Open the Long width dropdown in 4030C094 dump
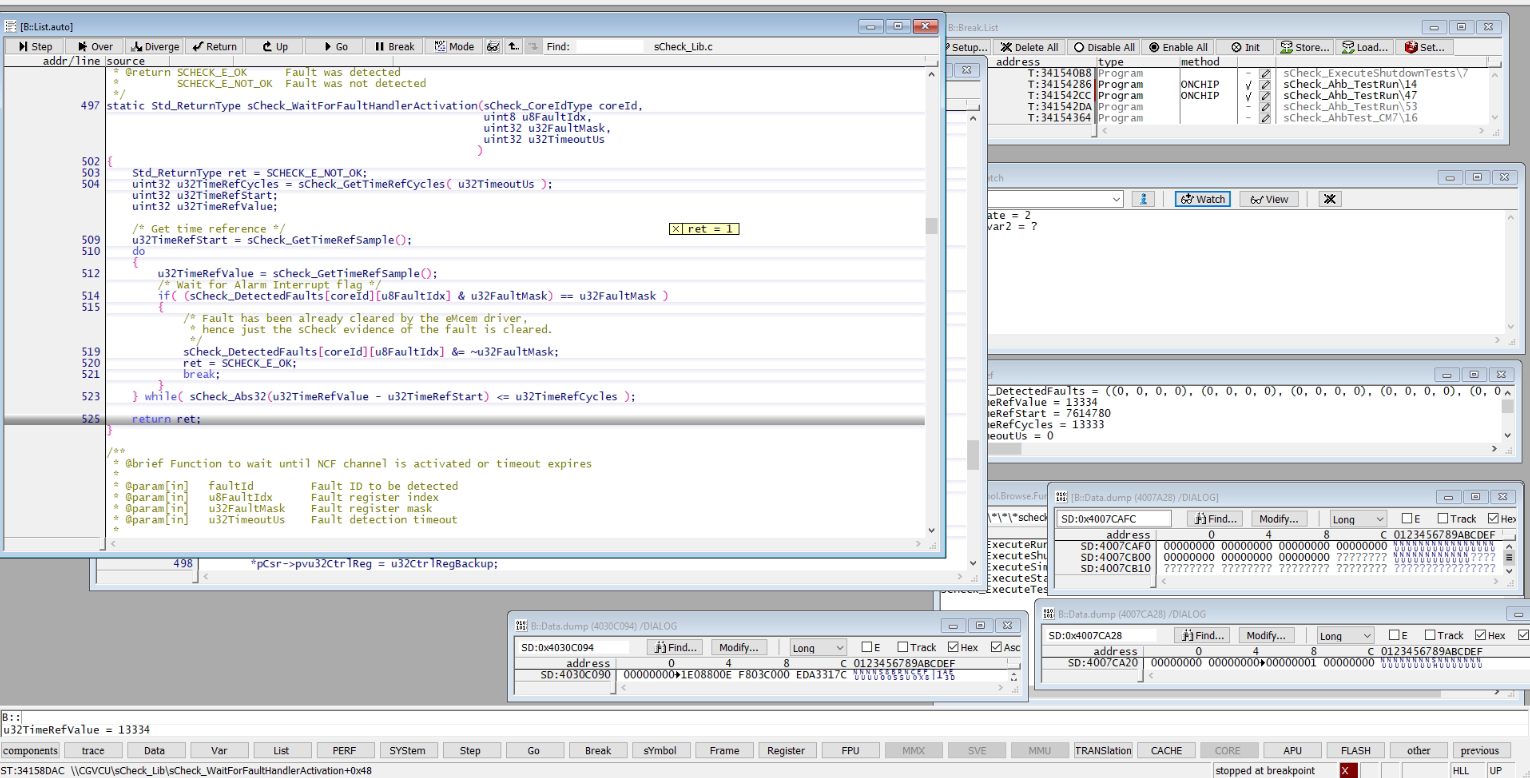The width and height of the screenshot is (1530, 778). [818, 648]
